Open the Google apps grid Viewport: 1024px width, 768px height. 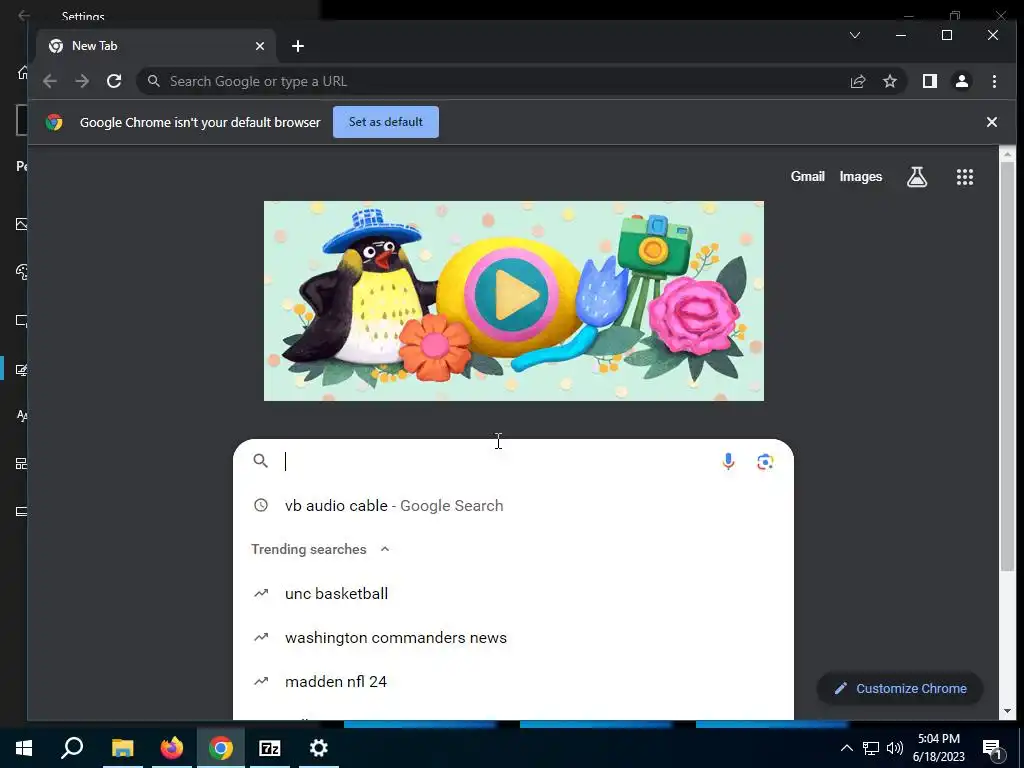pos(965,176)
